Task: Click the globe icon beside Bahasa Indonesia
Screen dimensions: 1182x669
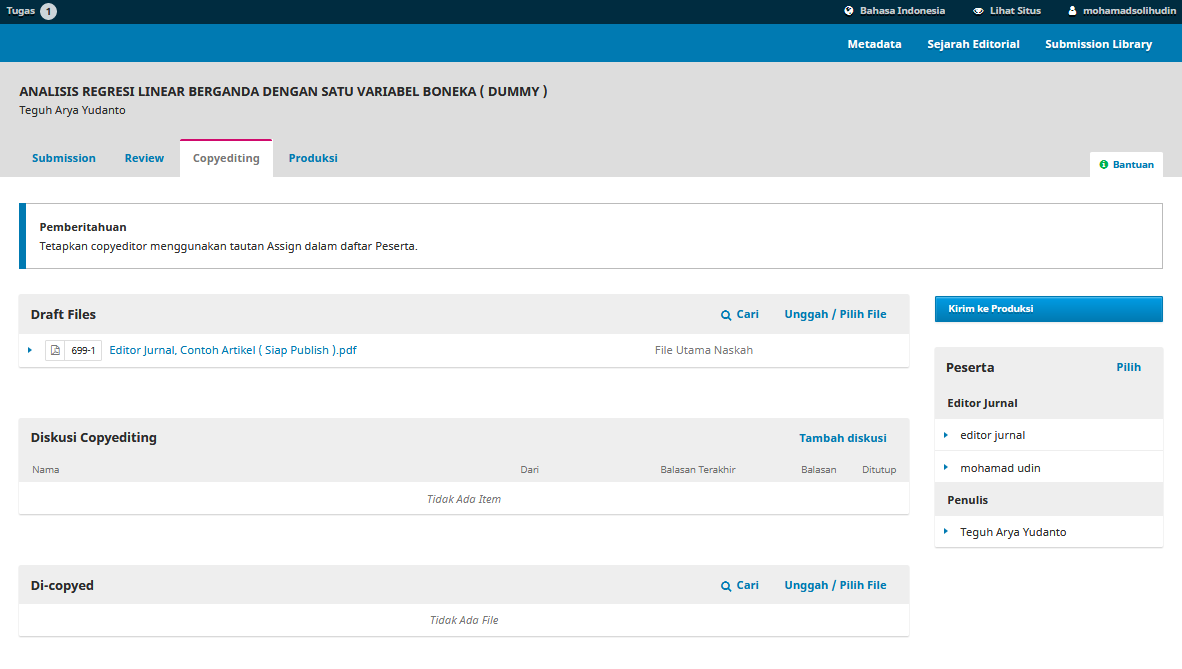Action: (x=849, y=11)
